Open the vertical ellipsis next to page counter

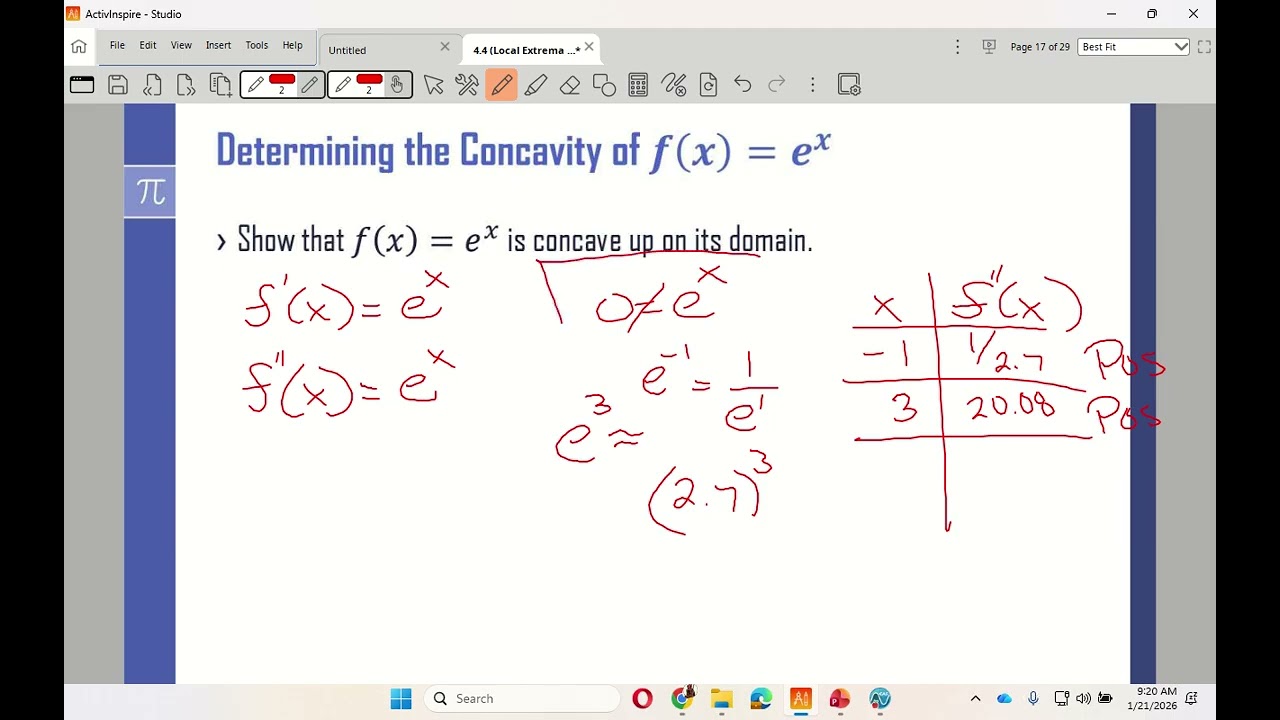click(957, 47)
